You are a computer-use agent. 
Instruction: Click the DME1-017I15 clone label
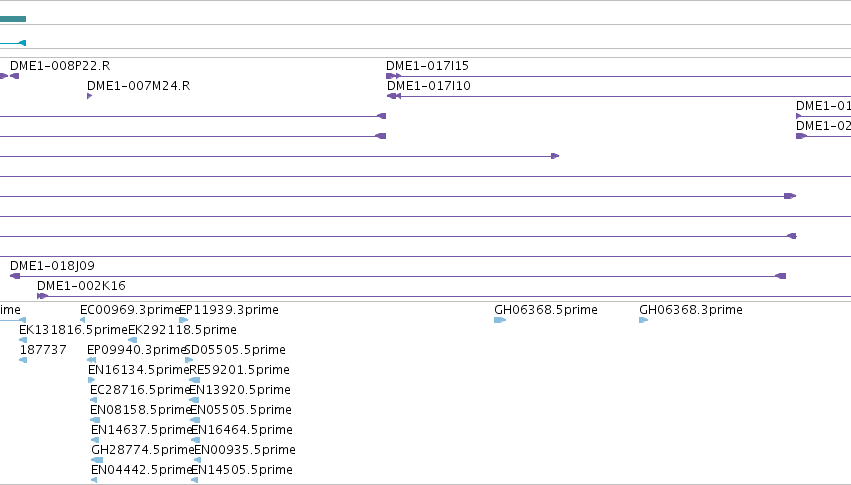pyautogui.click(x=427, y=66)
